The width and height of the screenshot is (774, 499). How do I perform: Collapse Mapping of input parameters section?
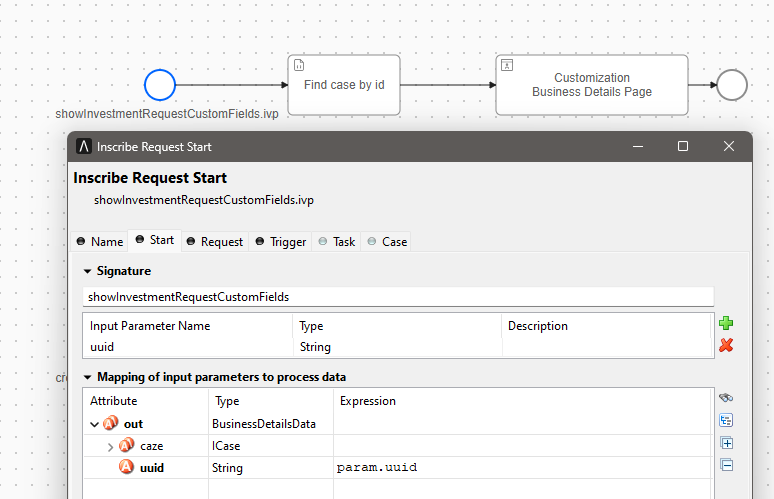point(88,377)
